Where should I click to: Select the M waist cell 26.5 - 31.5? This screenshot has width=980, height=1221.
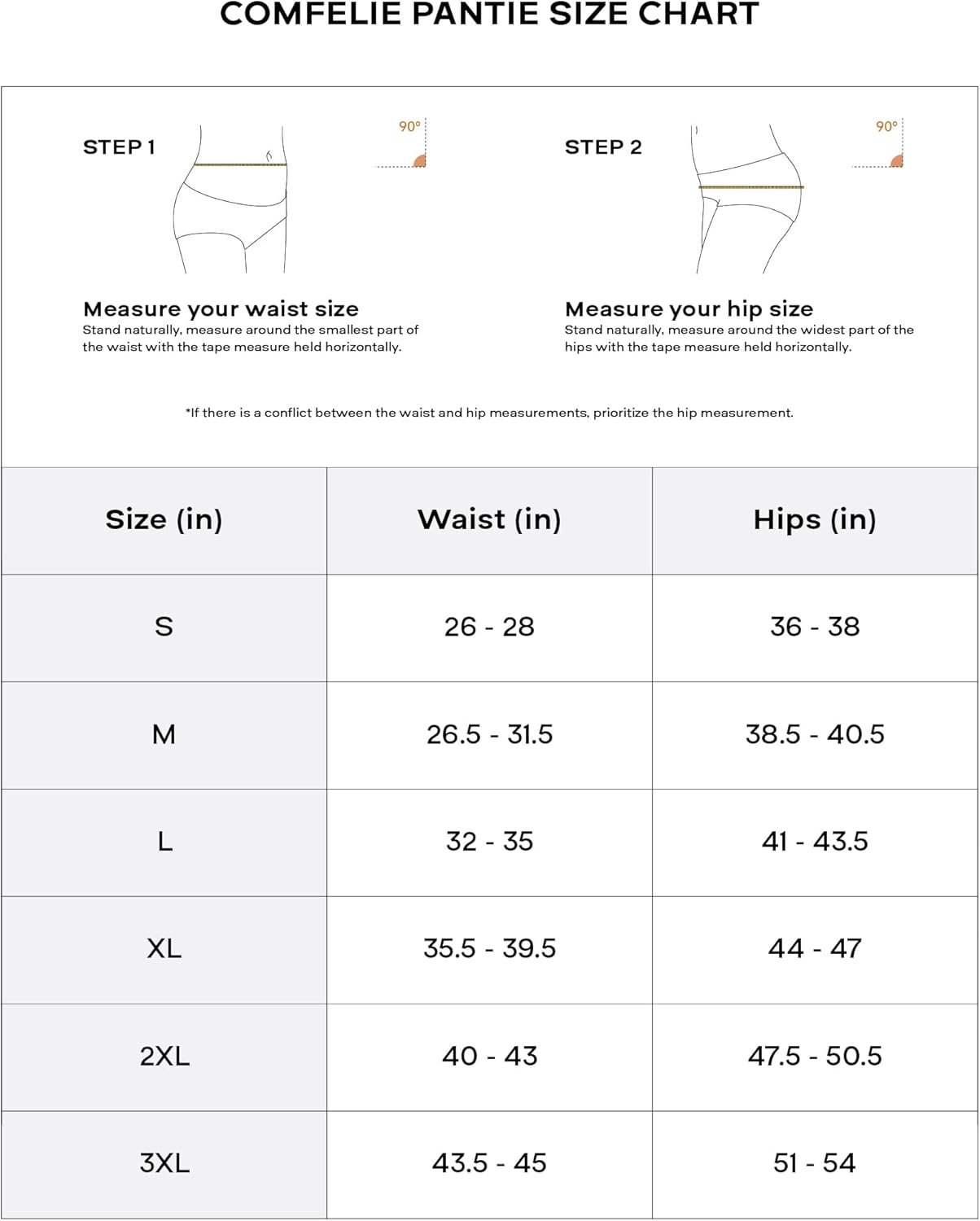coord(489,735)
